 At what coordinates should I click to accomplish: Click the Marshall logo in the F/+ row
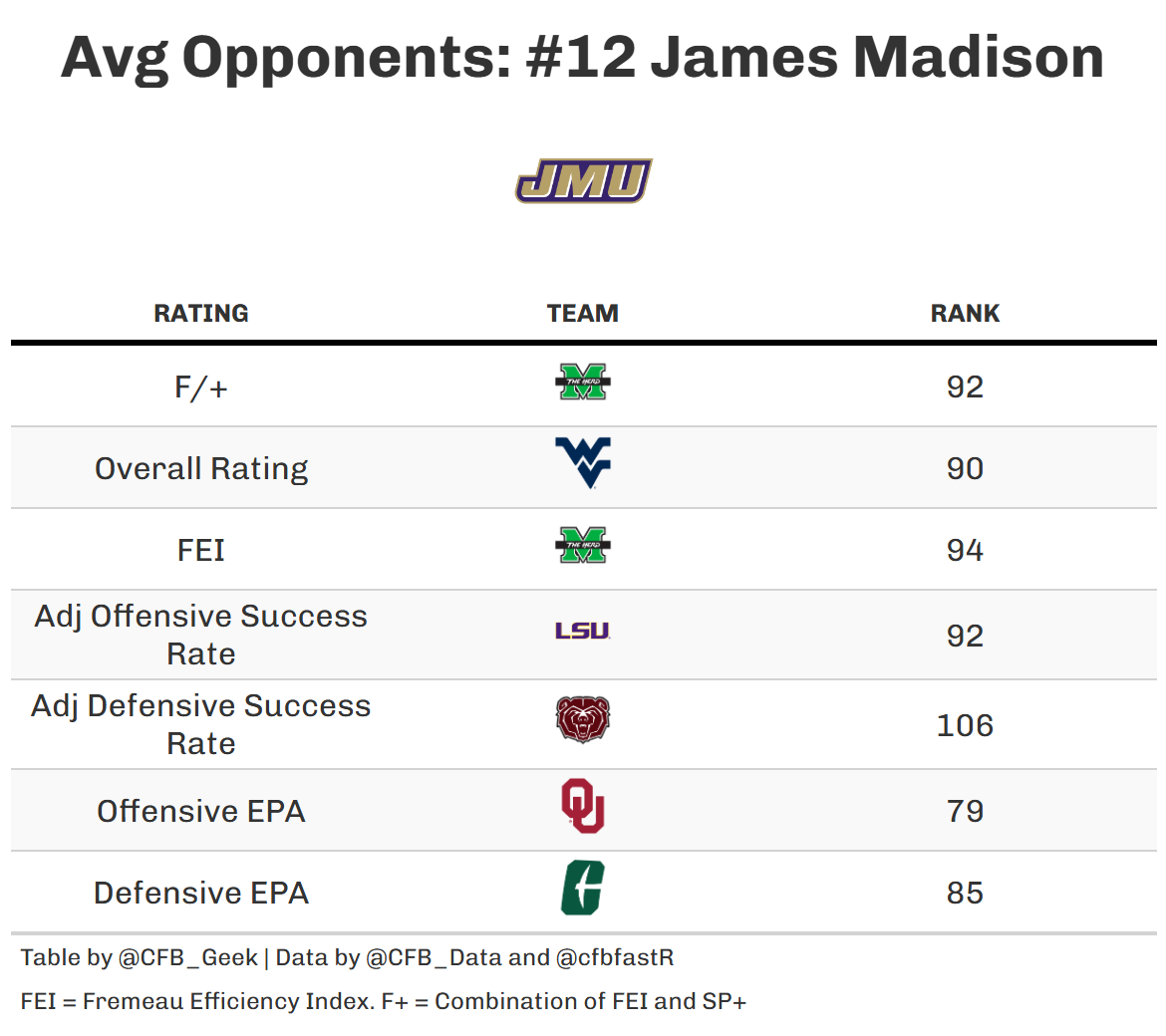pos(583,383)
